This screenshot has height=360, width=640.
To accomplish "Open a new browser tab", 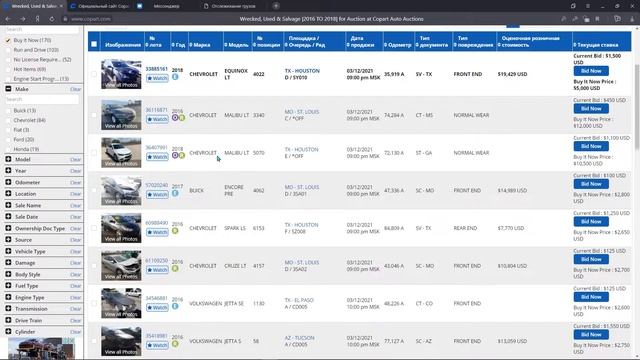I will pyautogui.click(x=276, y=6).
